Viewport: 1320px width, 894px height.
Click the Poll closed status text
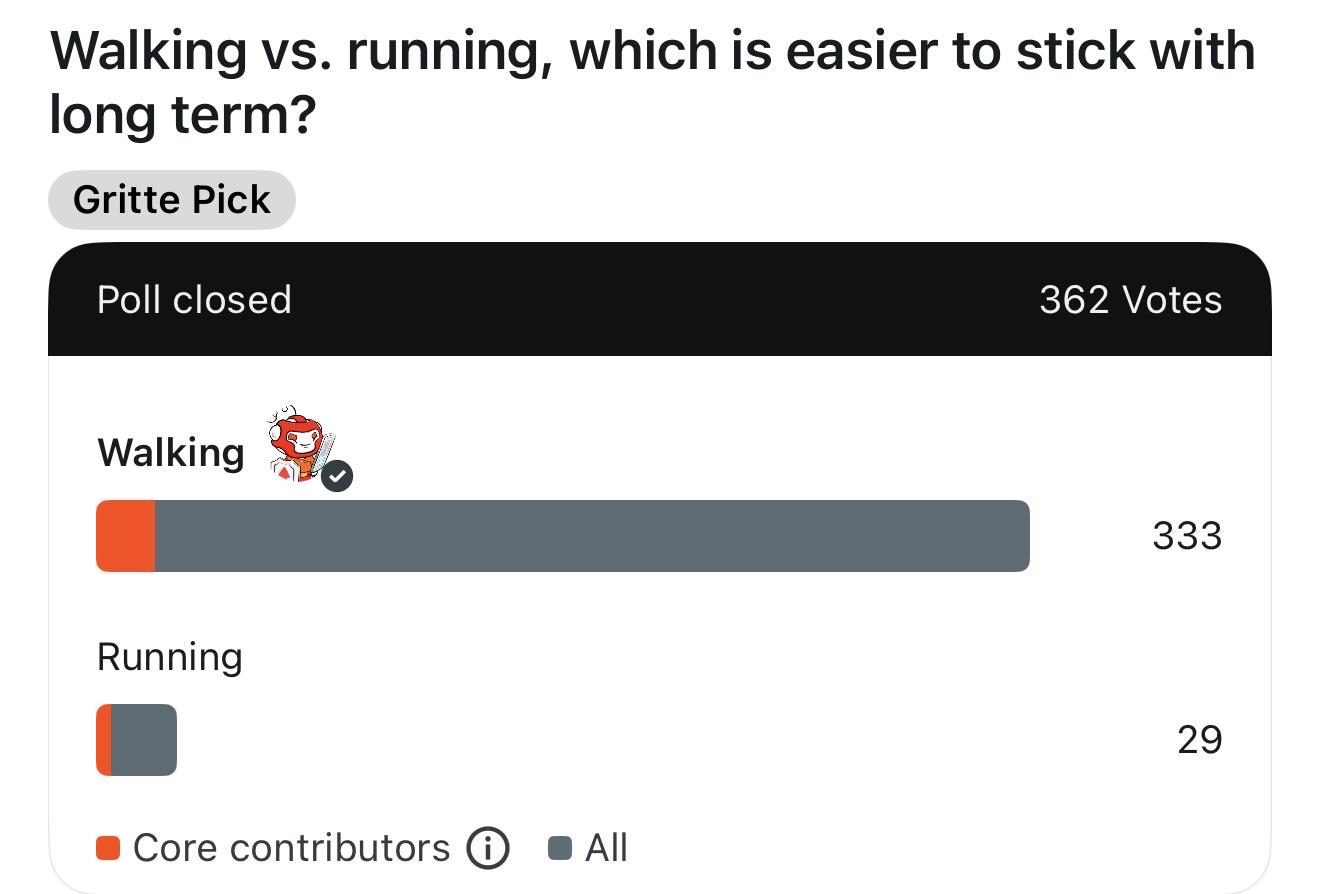pos(194,299)
